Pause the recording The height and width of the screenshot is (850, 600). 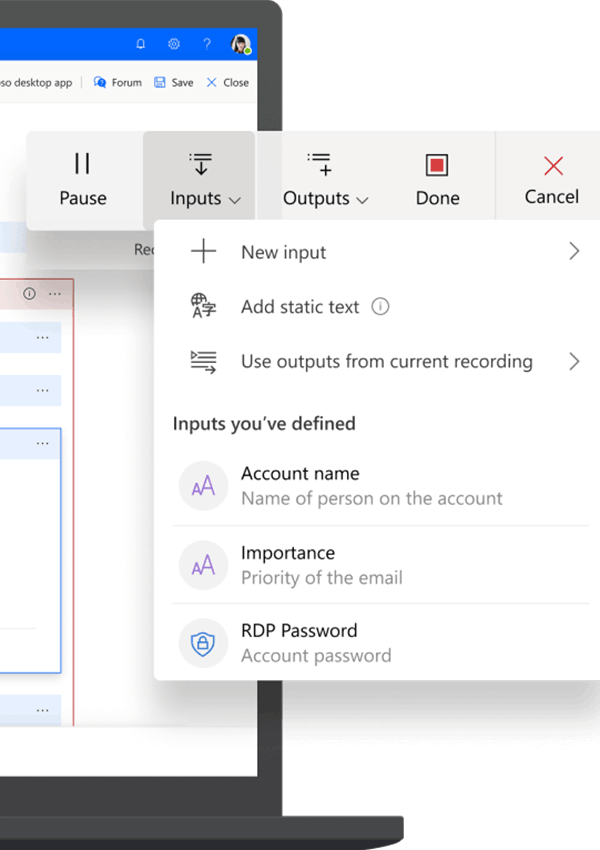point(83,180)
